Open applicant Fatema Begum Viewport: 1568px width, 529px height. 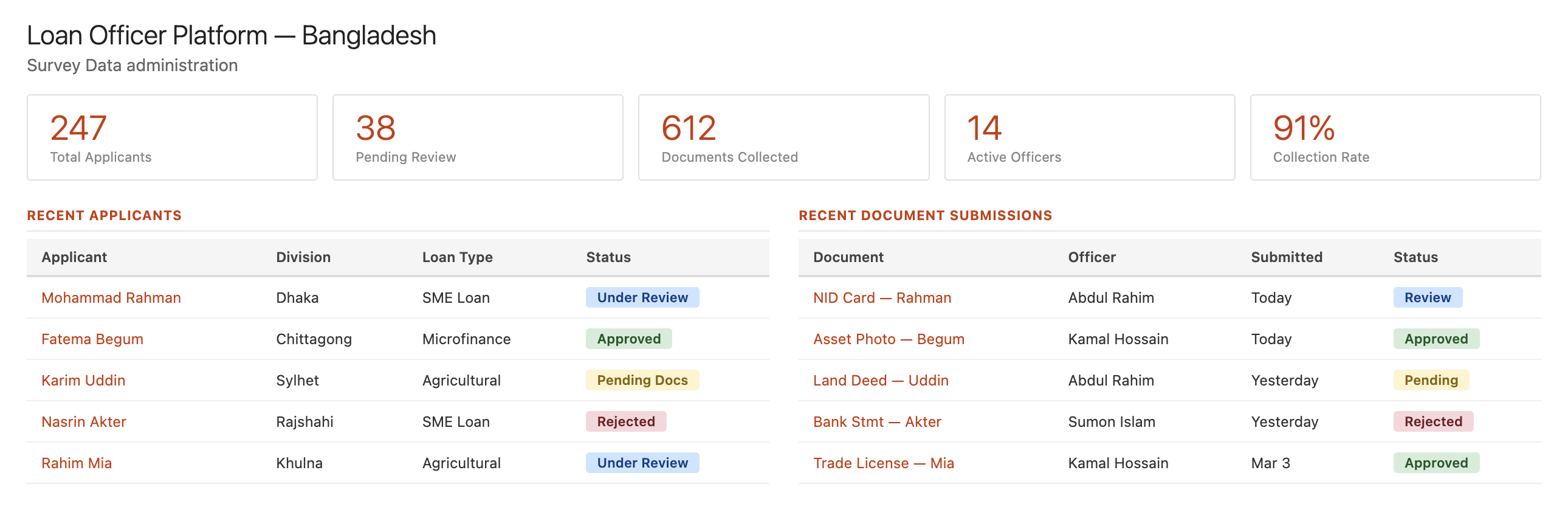(92, 339)
